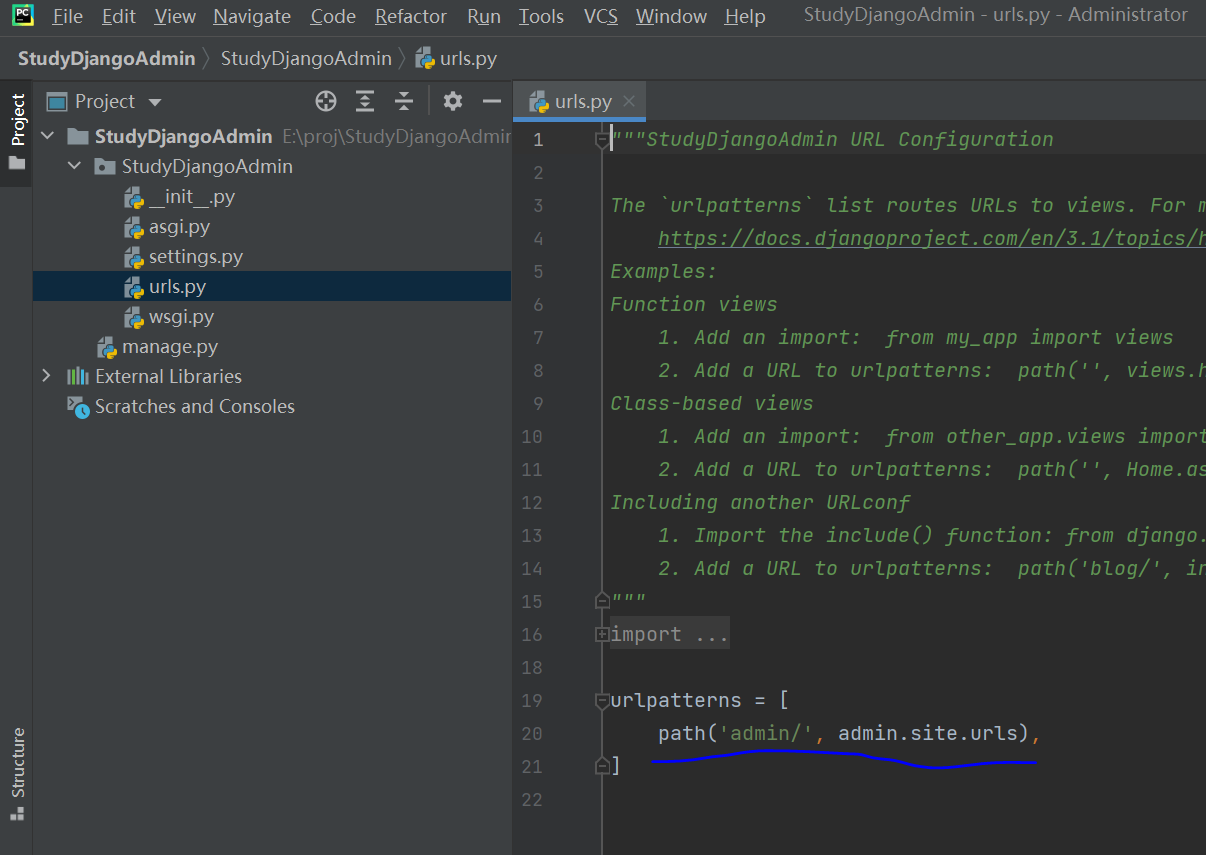The width and height of the screenshot is (1206, 855).
Task: Open the View menu
Action: pyautogui.click(x=176, y=16)
